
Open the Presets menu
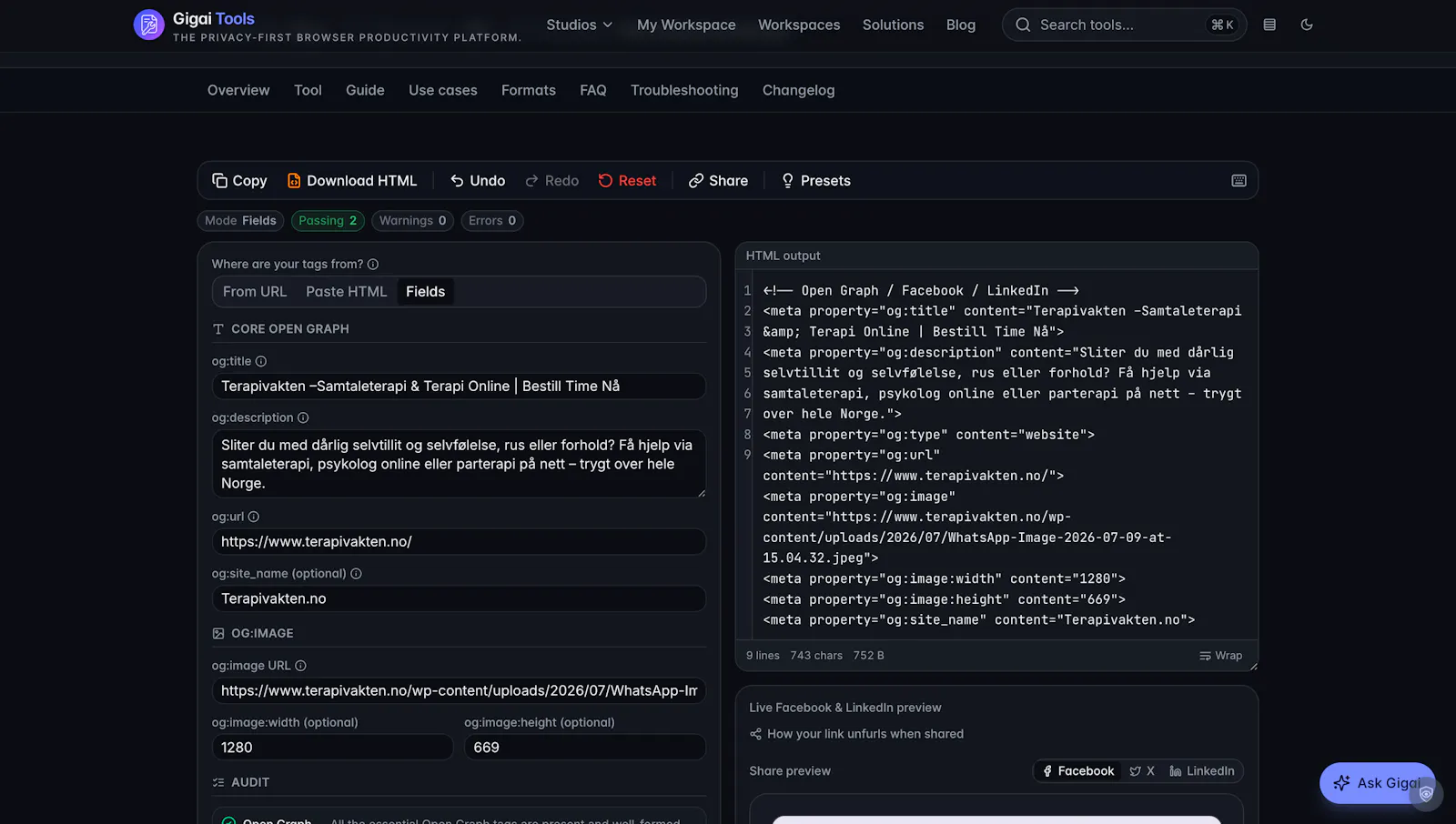815,181
